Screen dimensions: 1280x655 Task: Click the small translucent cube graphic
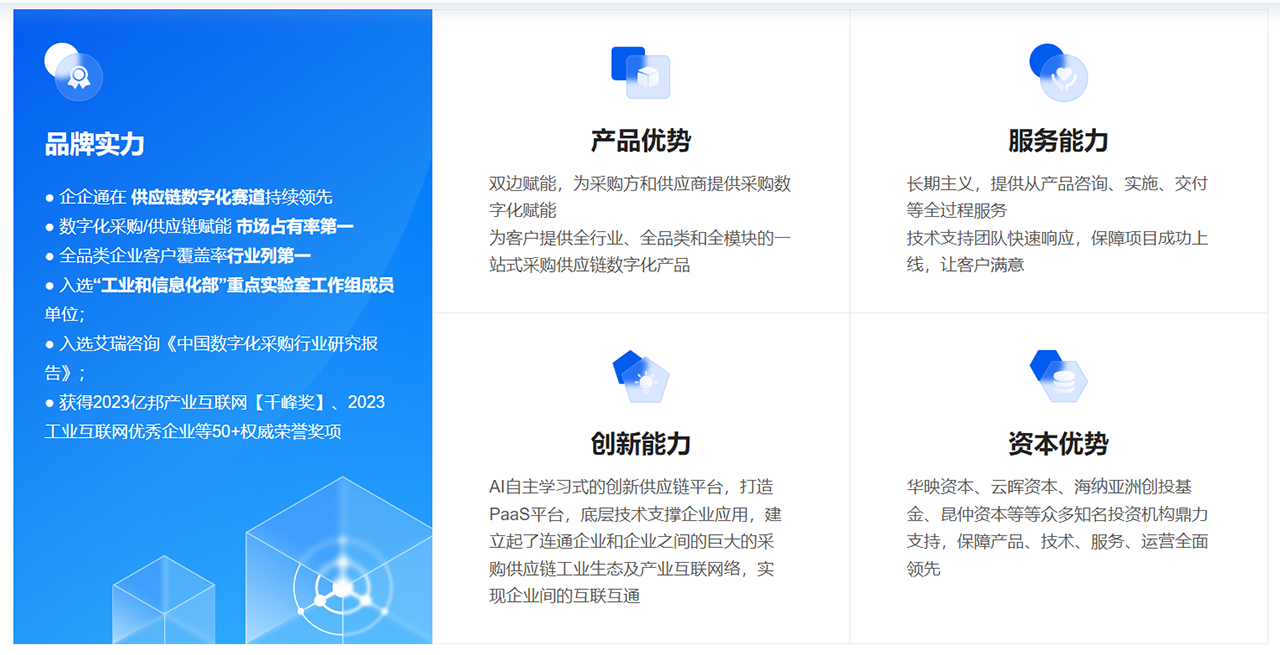point(163,600)
